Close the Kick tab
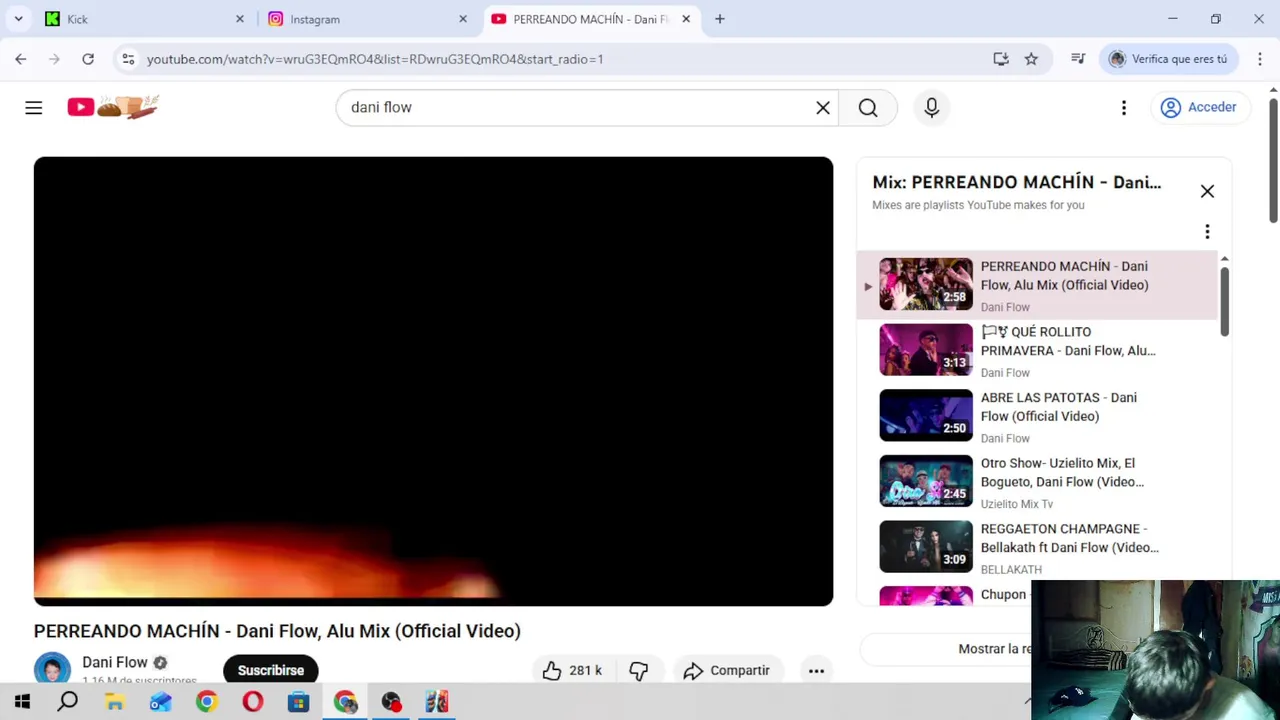This screenshot has height=720, width=1280. (240, 19)
